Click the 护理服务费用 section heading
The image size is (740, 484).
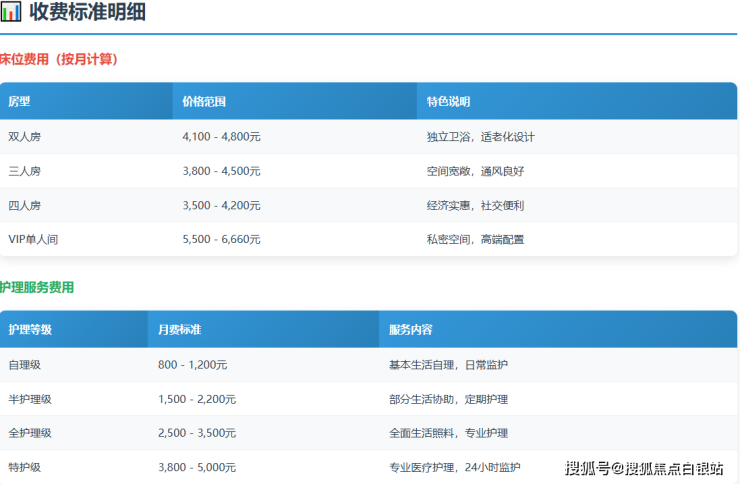(37, 287)
